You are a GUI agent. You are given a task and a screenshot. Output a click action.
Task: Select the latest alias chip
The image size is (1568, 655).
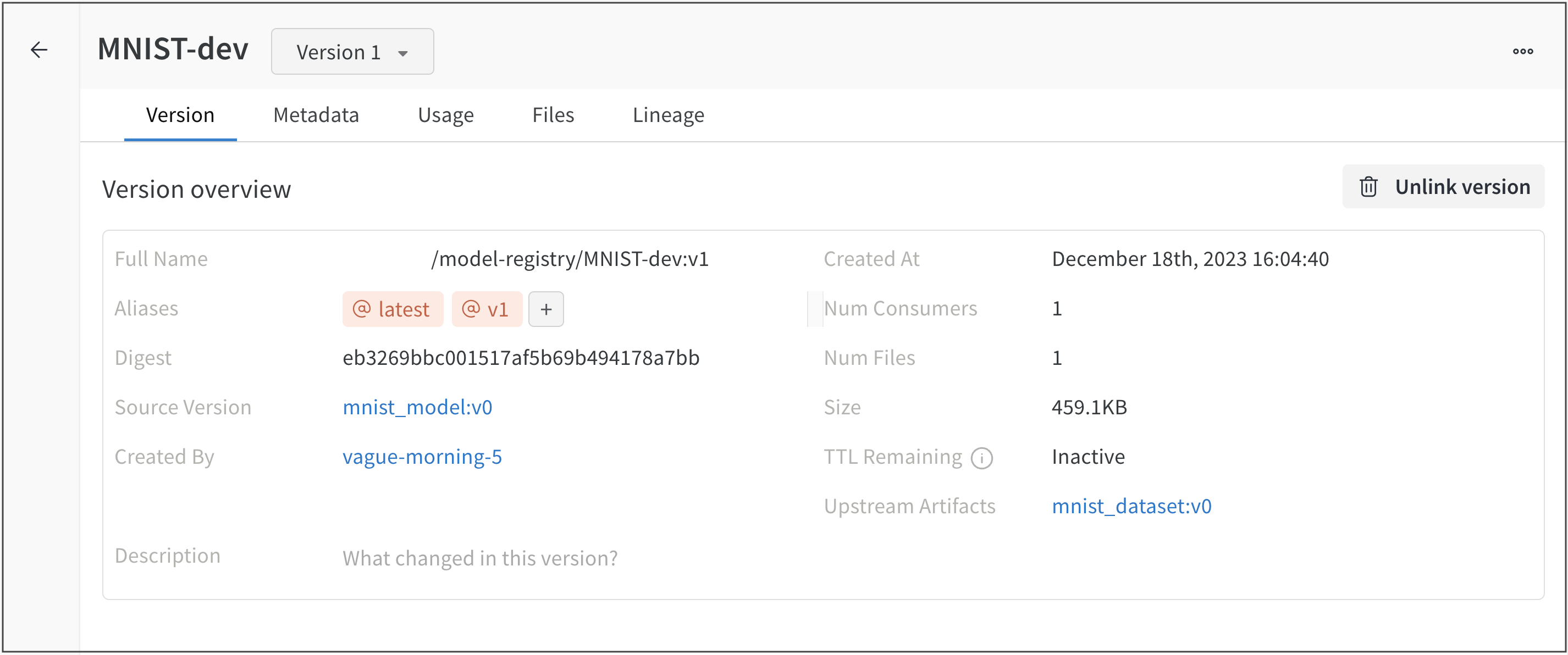pos(392,308)
